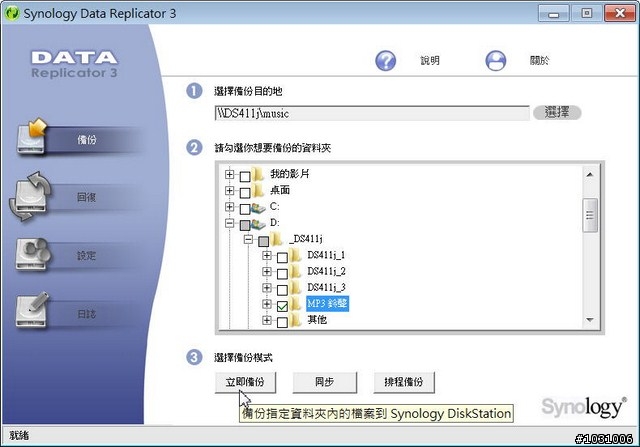The height and width of the screenshot is (447, 640).
Task: Select the _DS411j tree row label
Action: coord(306,239)
